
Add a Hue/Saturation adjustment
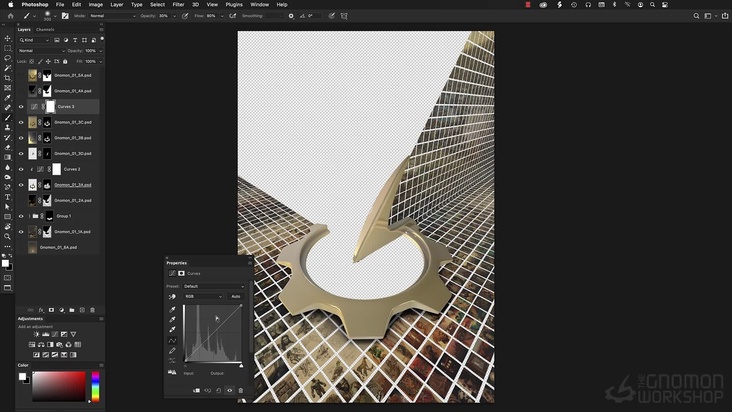click(32, 344)
